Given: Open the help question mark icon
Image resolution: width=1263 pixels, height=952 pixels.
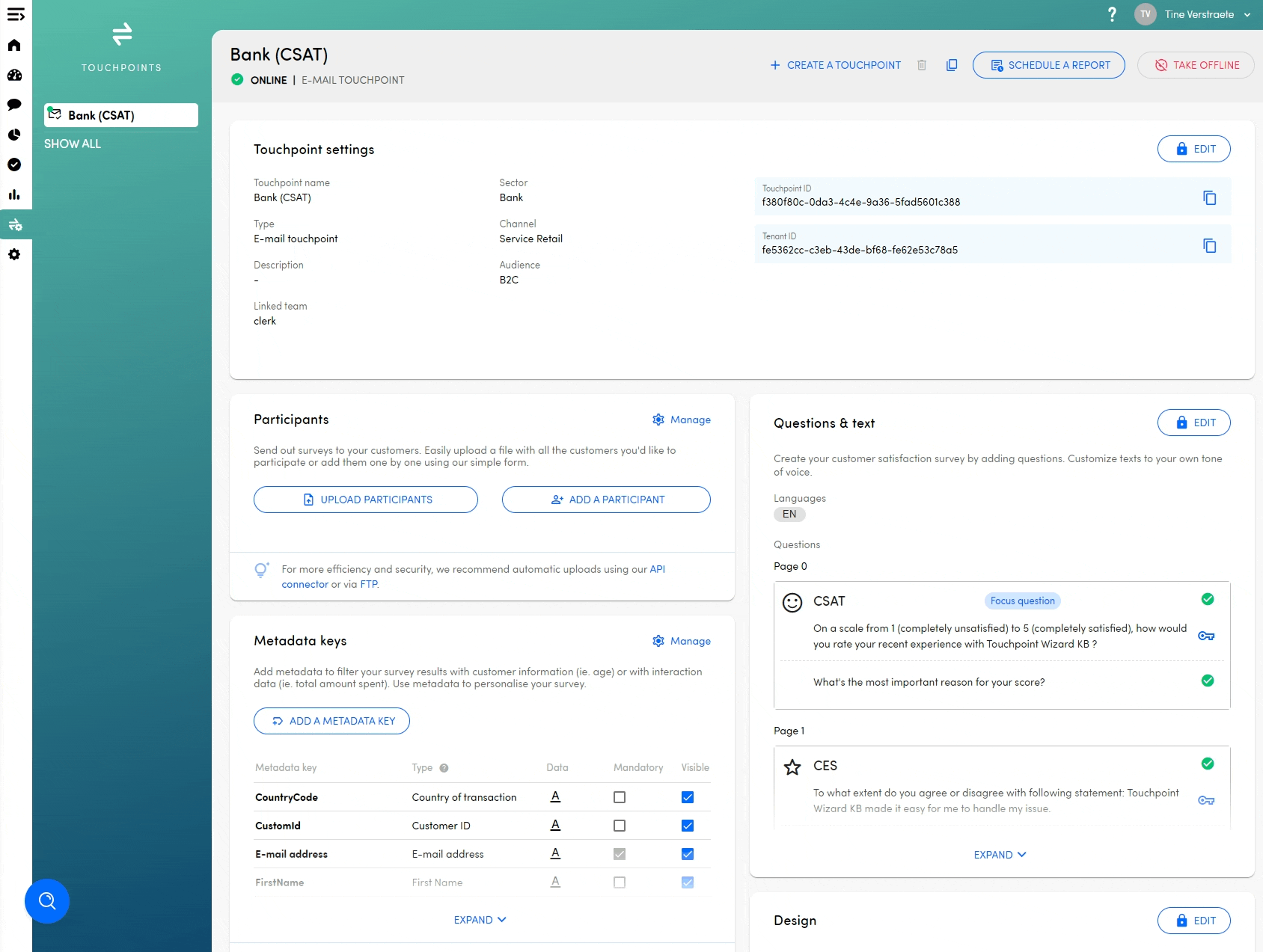Looking at the screenshot, I should pos(1112,14).
